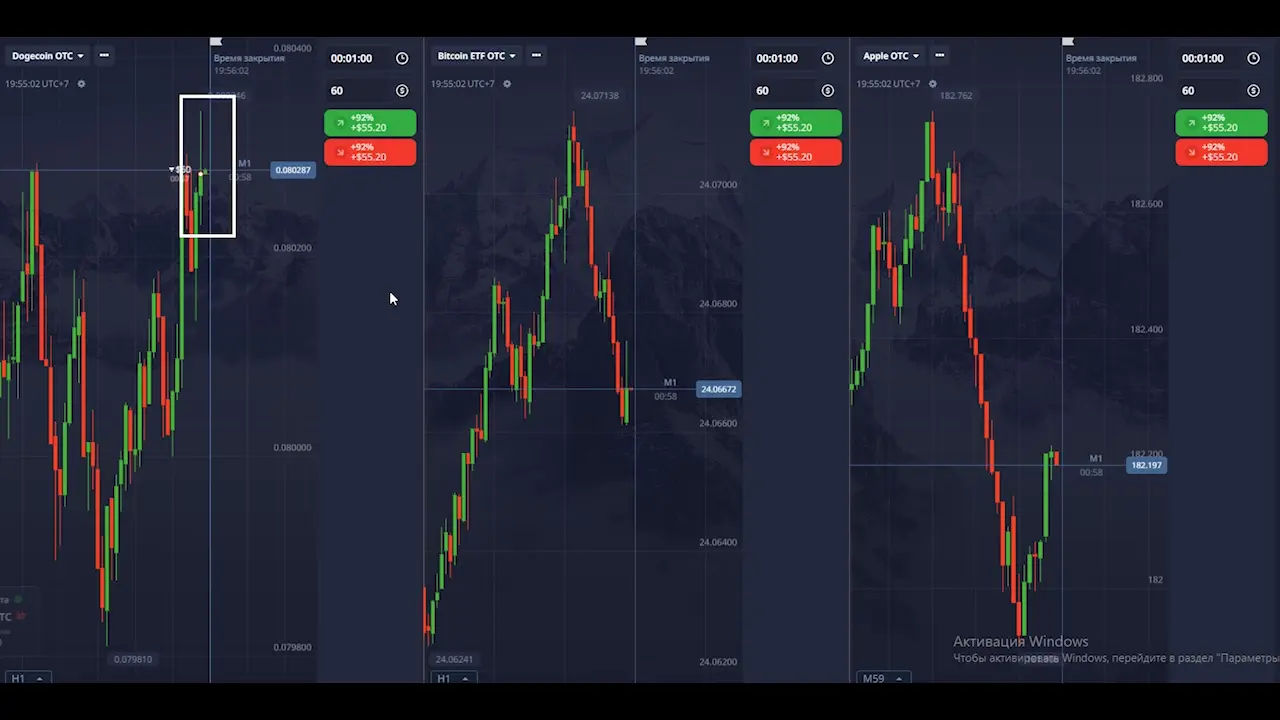Open time settings gear on the Bitcoin ETF chart
The width and height of the screenshot is (1280, 720).
tap(507, 84)
